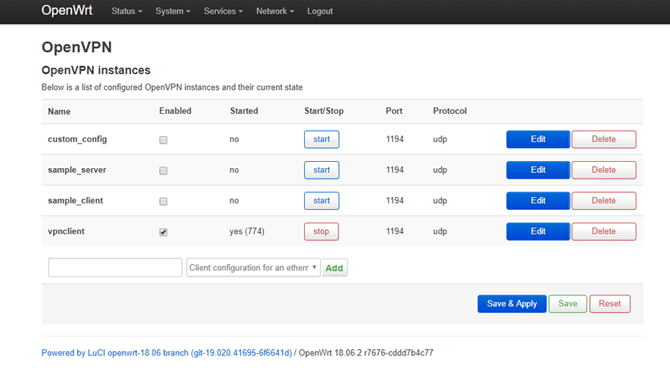Viewport: 670px width, 380px height.
Task: Tick the sample_client Enabled checkbox
Action: [163, 201]
